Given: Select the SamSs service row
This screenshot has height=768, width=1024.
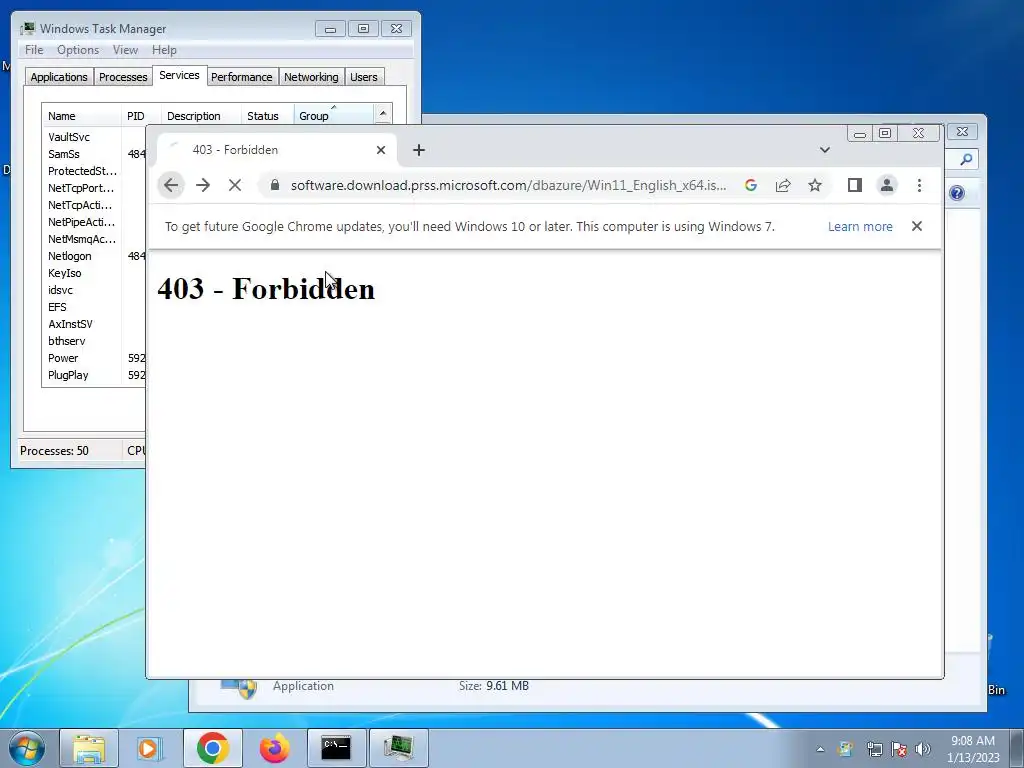Looking at the screenshot, I should pyautogui.click(x=63, y=154).
